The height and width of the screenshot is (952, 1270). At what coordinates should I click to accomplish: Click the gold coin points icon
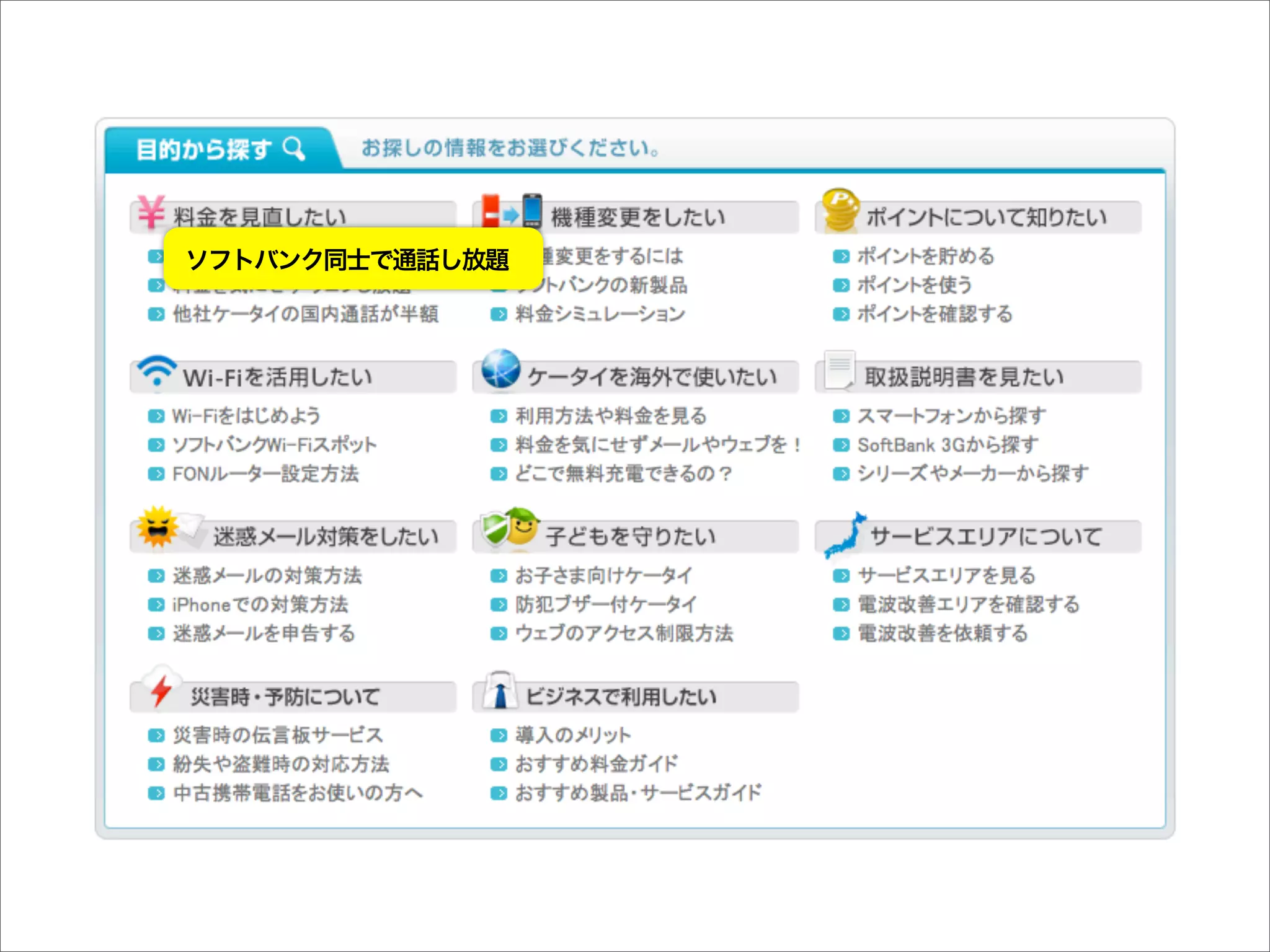pyautogui.click(x=840, y=211)
